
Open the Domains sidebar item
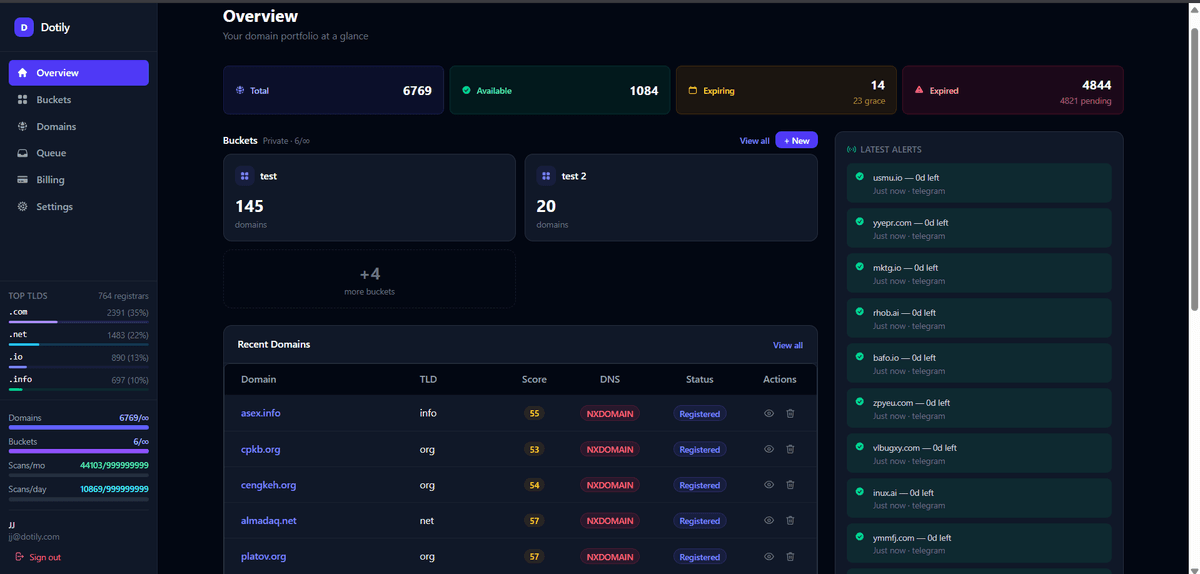(79, 127)
